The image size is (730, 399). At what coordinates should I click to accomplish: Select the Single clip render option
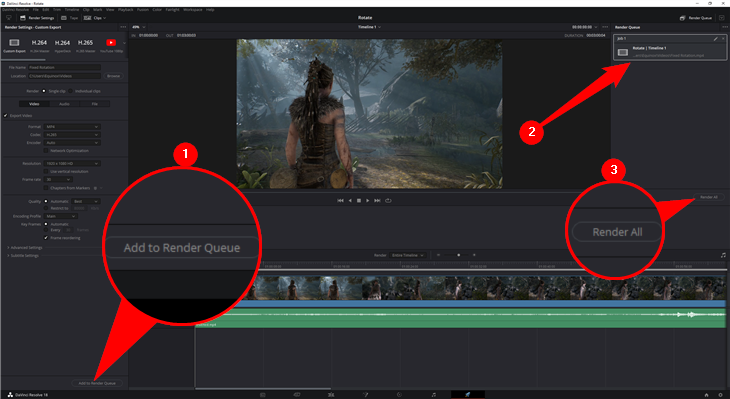click(x=44, y=91)
